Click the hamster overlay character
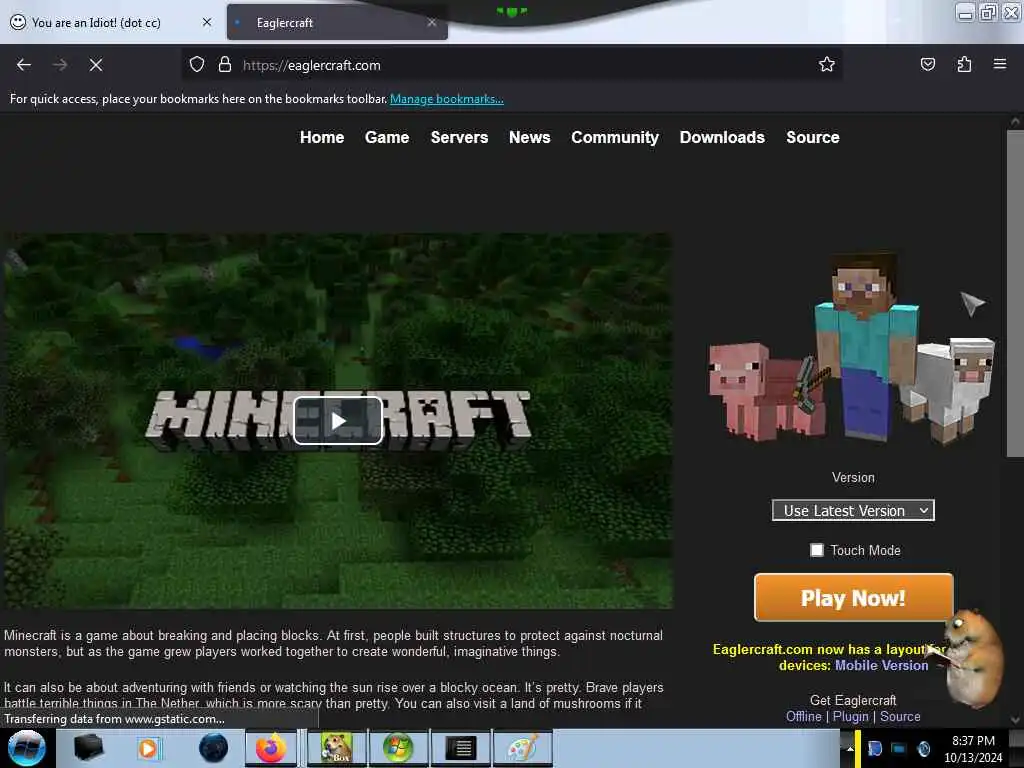The height and width of the screenshot is (768, 1024). [x=973, y=658]
